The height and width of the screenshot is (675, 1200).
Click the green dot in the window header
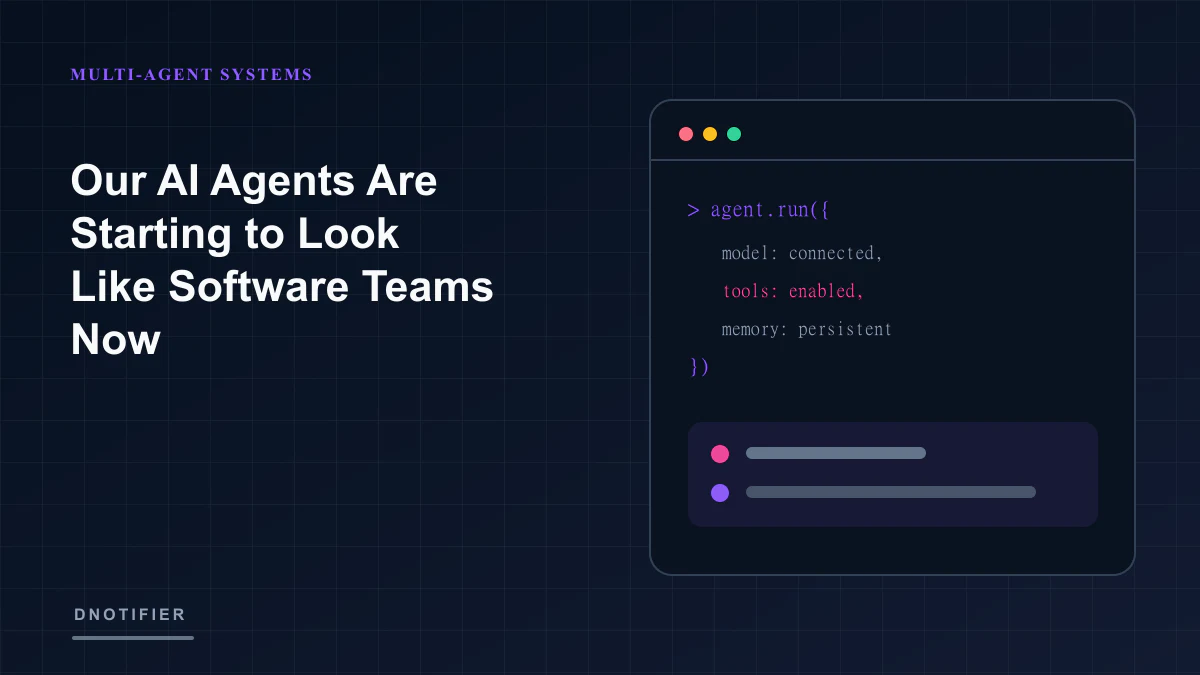[734, 134]
